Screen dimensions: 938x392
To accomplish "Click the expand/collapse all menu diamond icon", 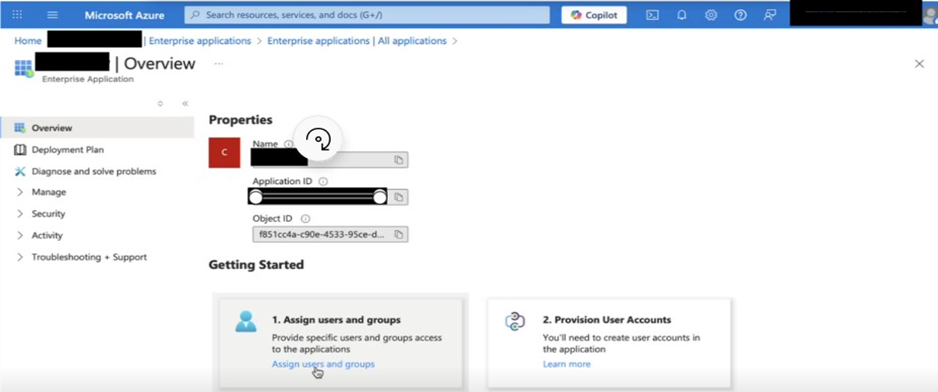I will point(160,104).
